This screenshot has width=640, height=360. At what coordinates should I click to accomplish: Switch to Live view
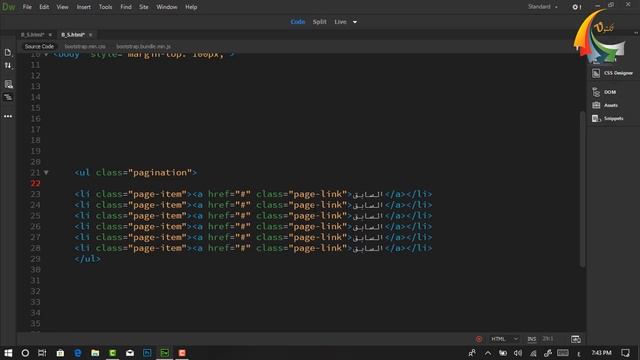coord(340,22)
